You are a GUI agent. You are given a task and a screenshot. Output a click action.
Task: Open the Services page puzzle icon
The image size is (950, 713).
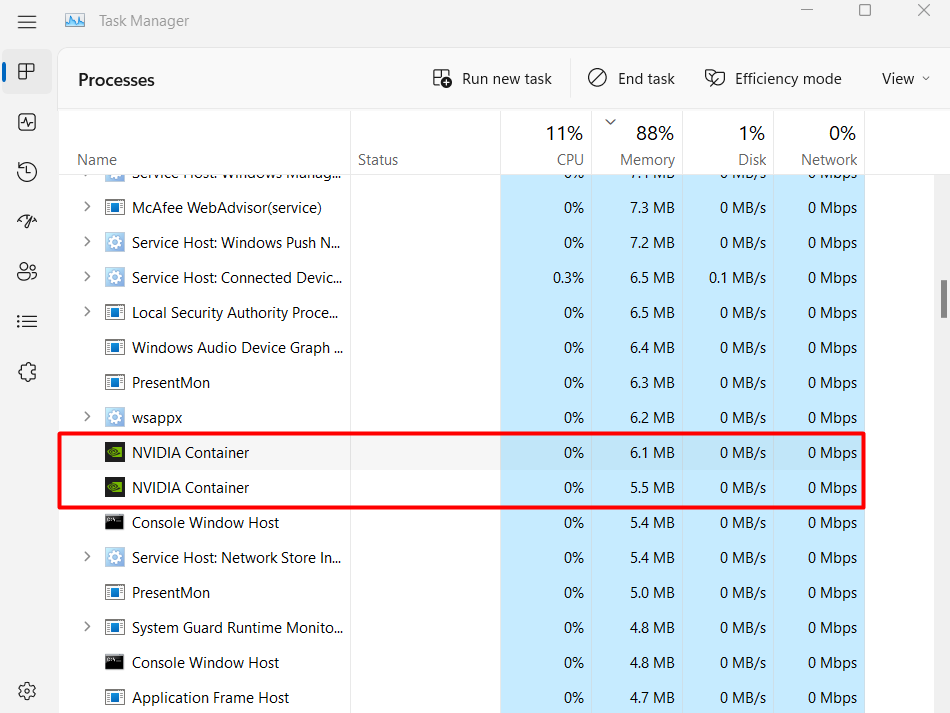point(27,372)
